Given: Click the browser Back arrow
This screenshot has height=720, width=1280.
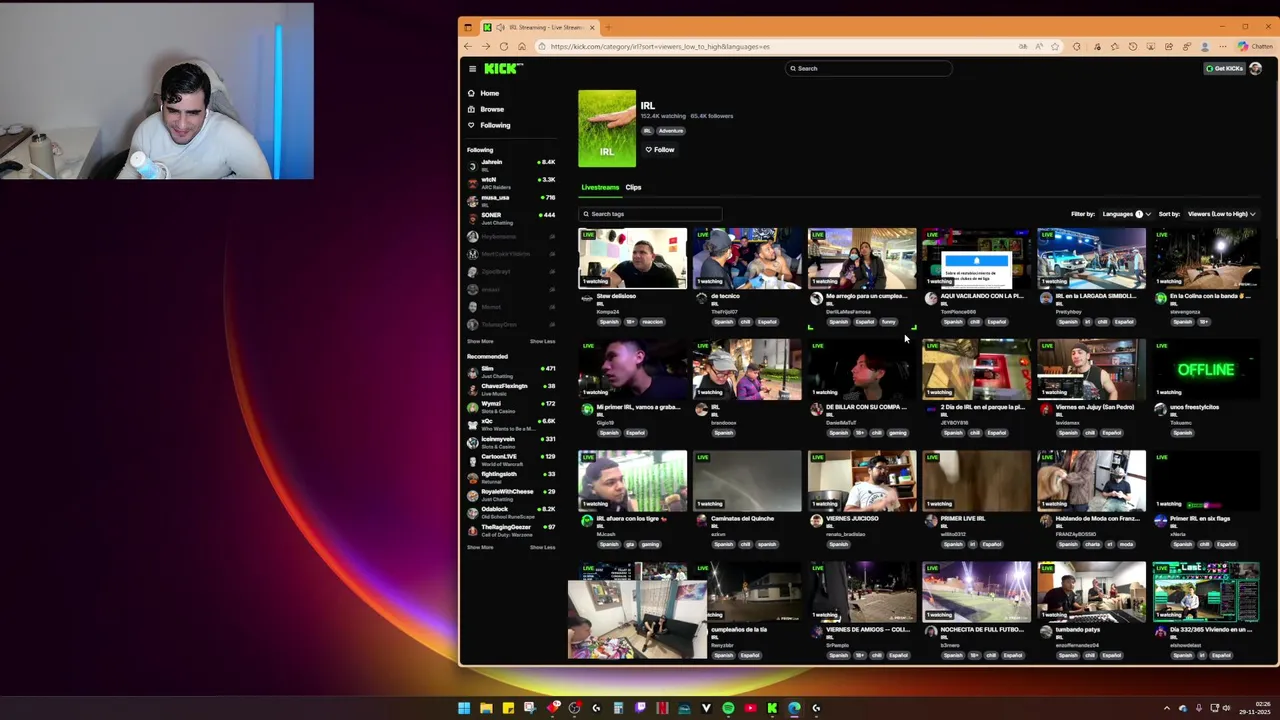Looking at the screenshot, I should 468,47.
